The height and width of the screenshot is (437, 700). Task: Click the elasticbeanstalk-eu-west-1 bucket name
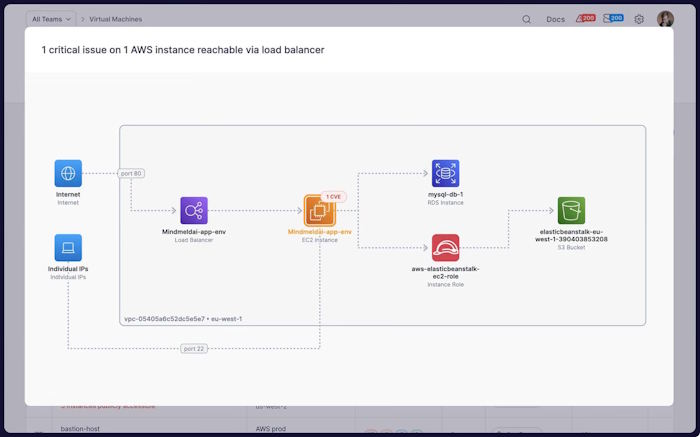tap(571, 235)
